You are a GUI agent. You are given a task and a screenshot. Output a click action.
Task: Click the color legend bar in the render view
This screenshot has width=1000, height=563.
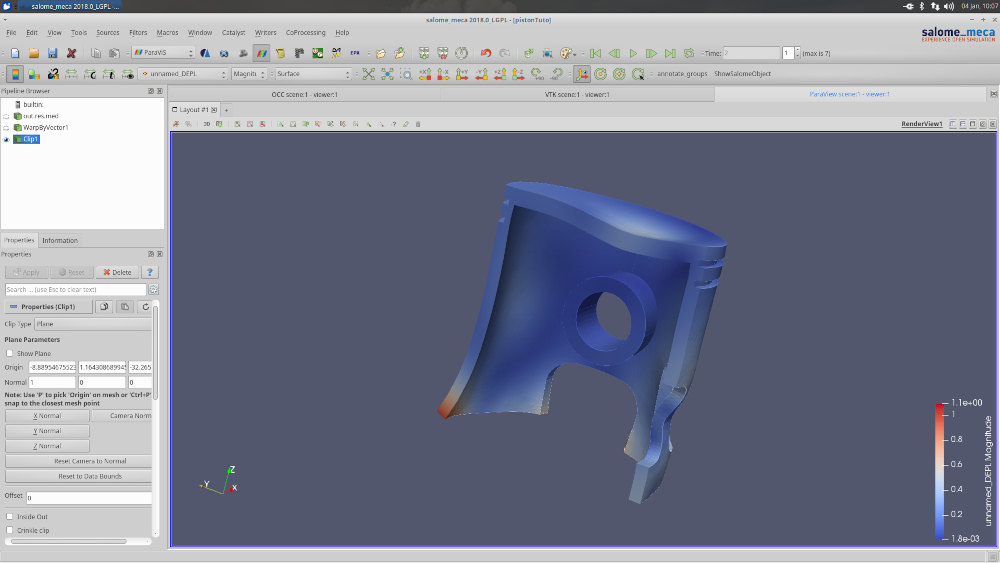coord(939,472)
